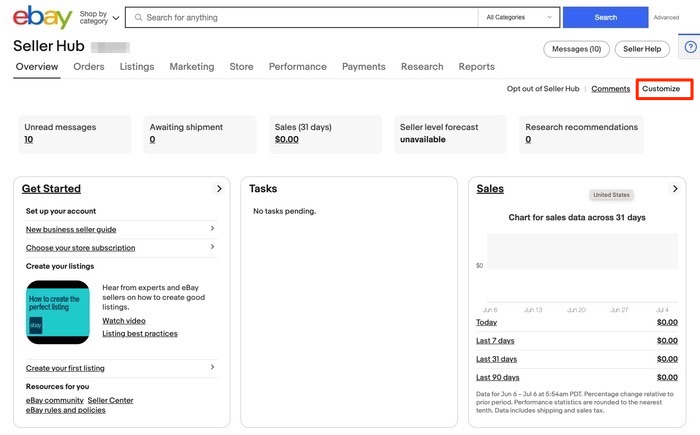700x435 pixels.
Task: Open the Listings tab
Action: pyautogui.click(x=137, y=67)
